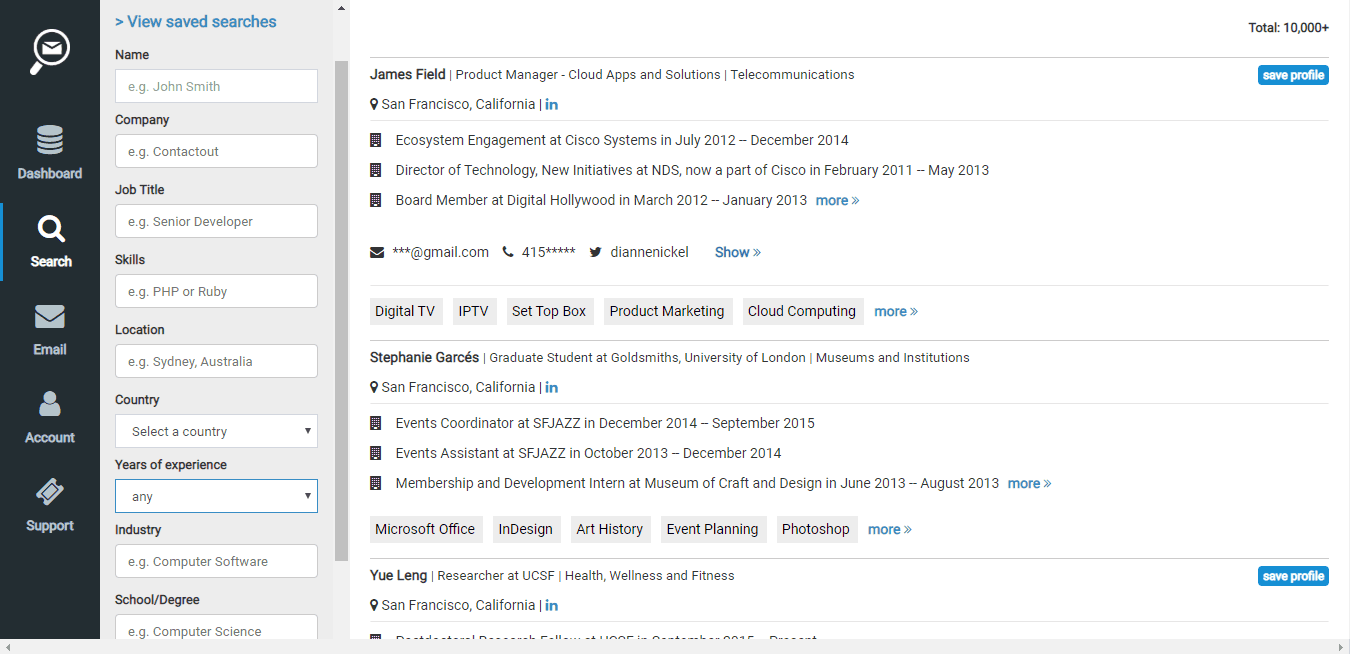The width and height of the screenshot is (1350, 654).
Task: Focus the Industry input field
Action: (216, 561)
